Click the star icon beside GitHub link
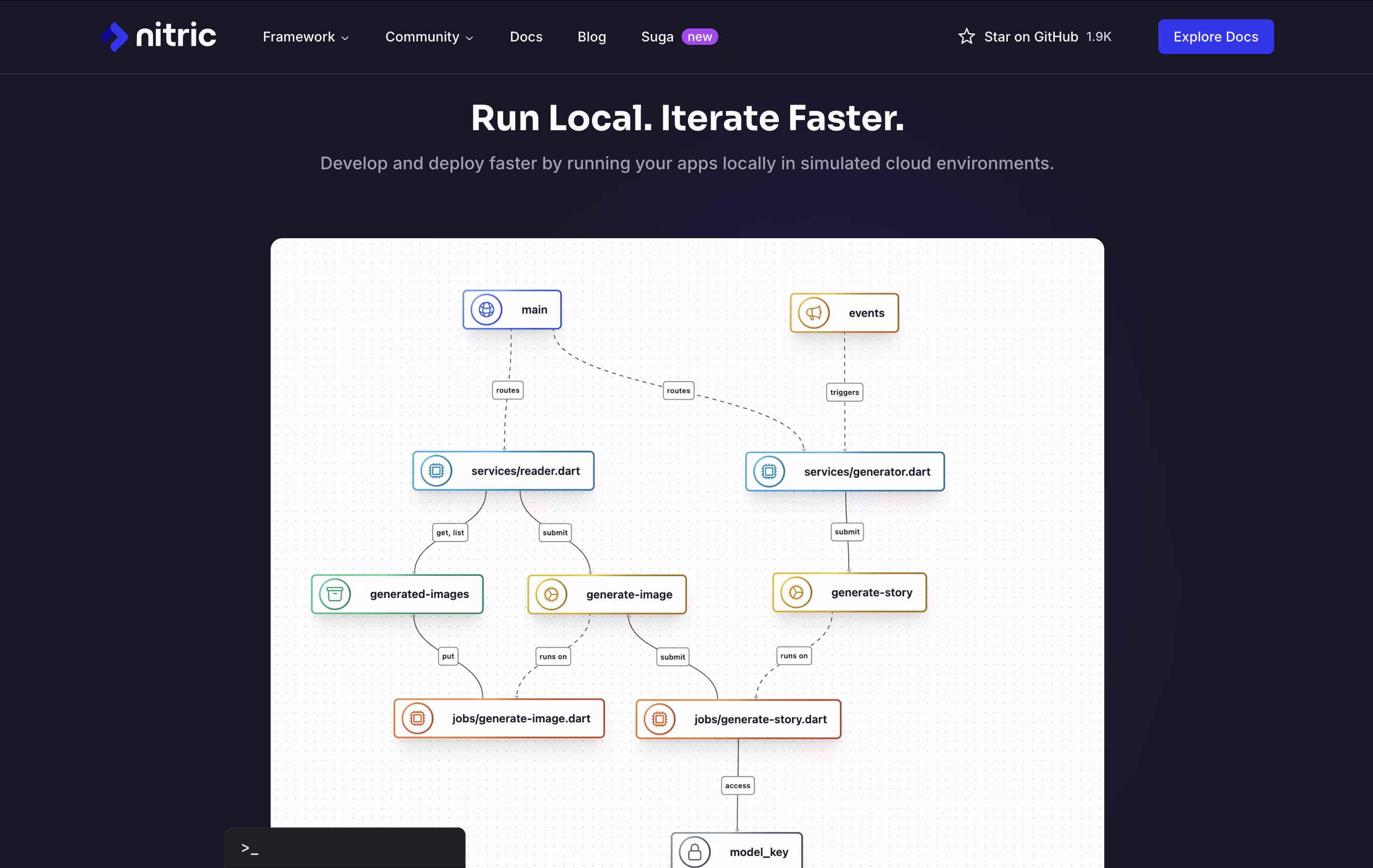 click(x=966, y=37)
